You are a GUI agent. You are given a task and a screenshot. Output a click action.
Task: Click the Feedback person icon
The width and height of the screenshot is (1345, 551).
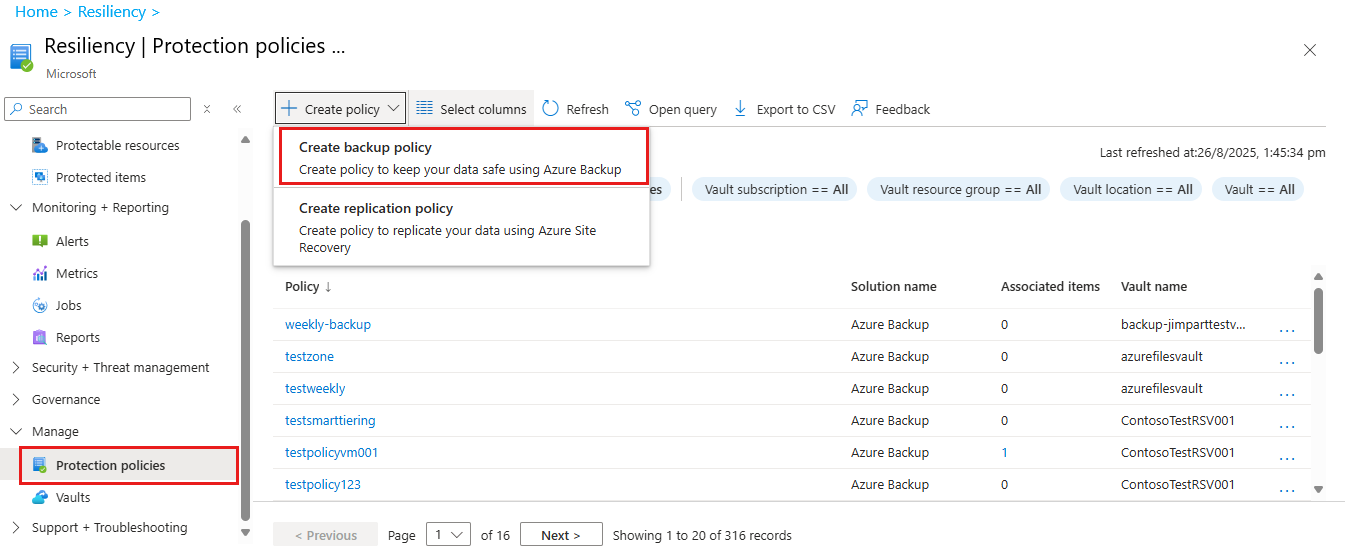click(x=859, y=108)
